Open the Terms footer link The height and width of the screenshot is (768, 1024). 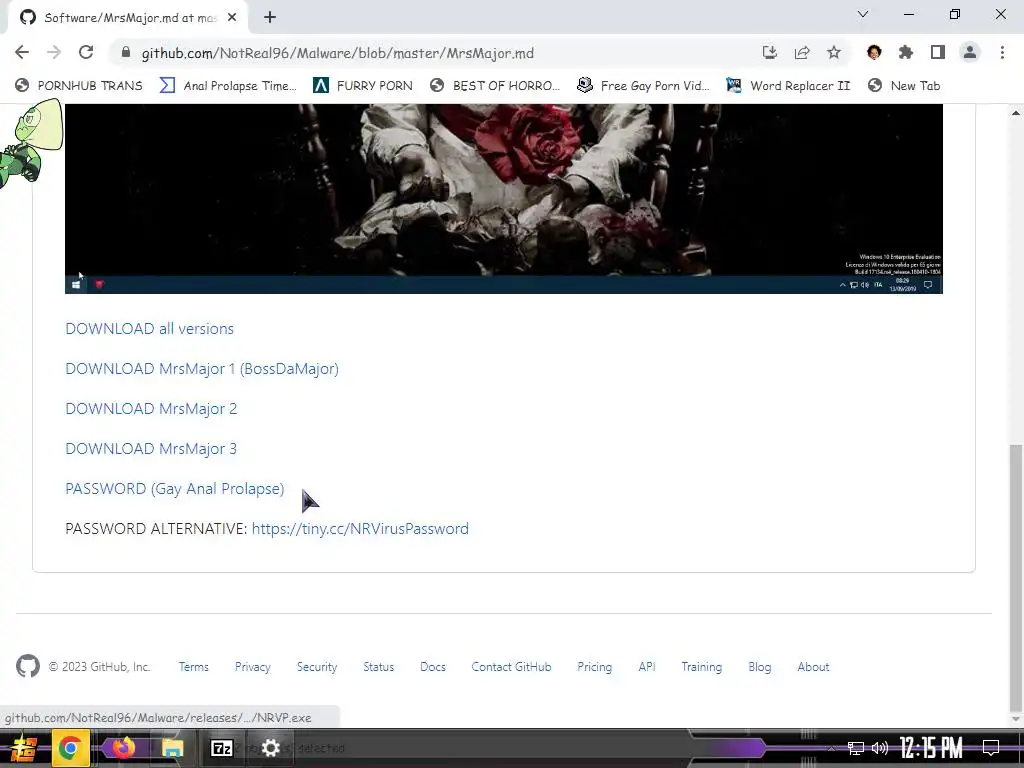point(194,667)
